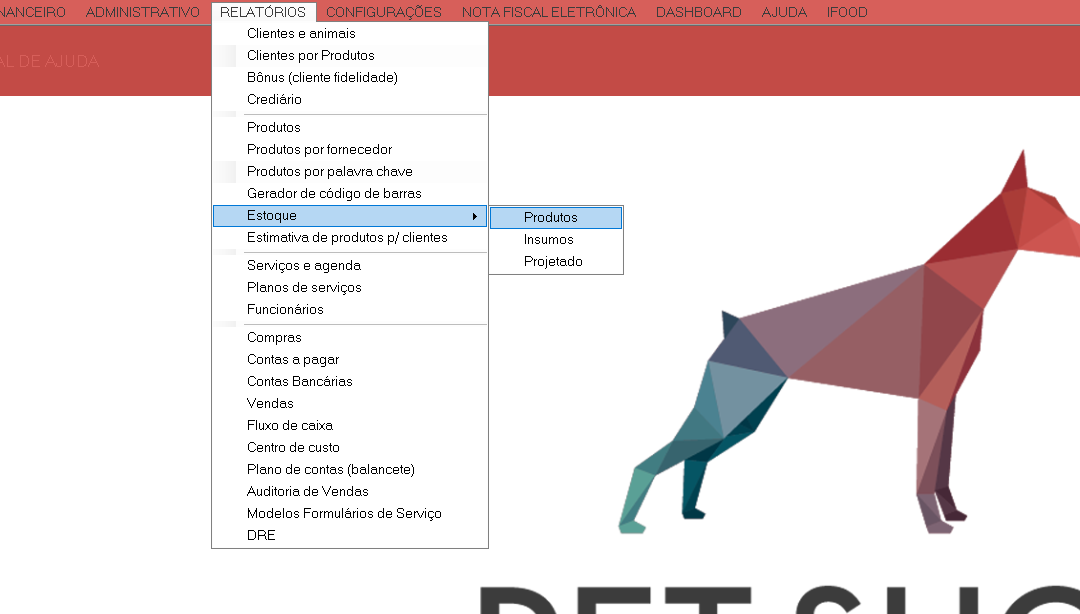1080x614 pixels.
Task: Open the DASHBOARD menu
Action: click(x=698, y=12)
